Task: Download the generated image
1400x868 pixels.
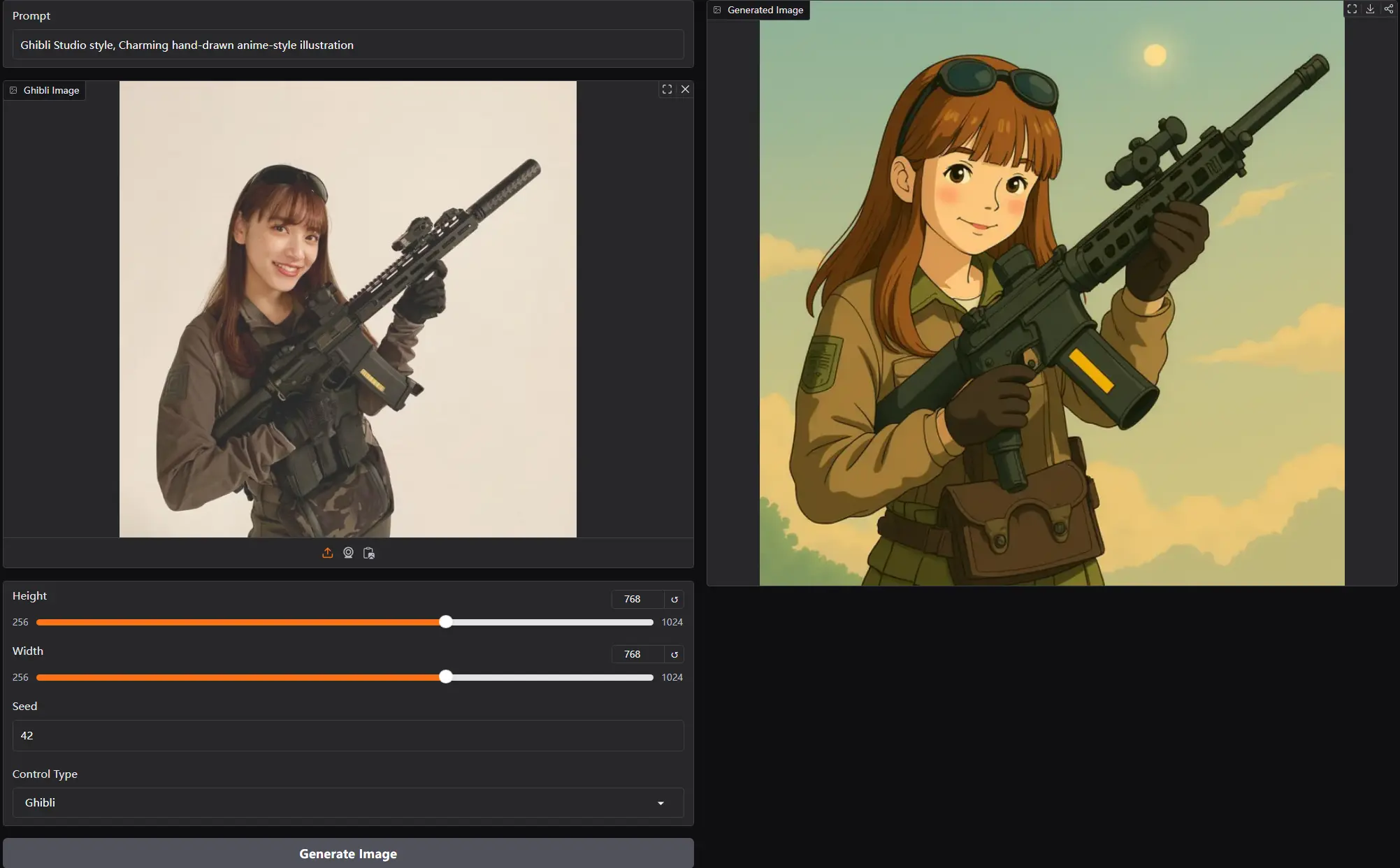Action: [x=1370, y=9]
